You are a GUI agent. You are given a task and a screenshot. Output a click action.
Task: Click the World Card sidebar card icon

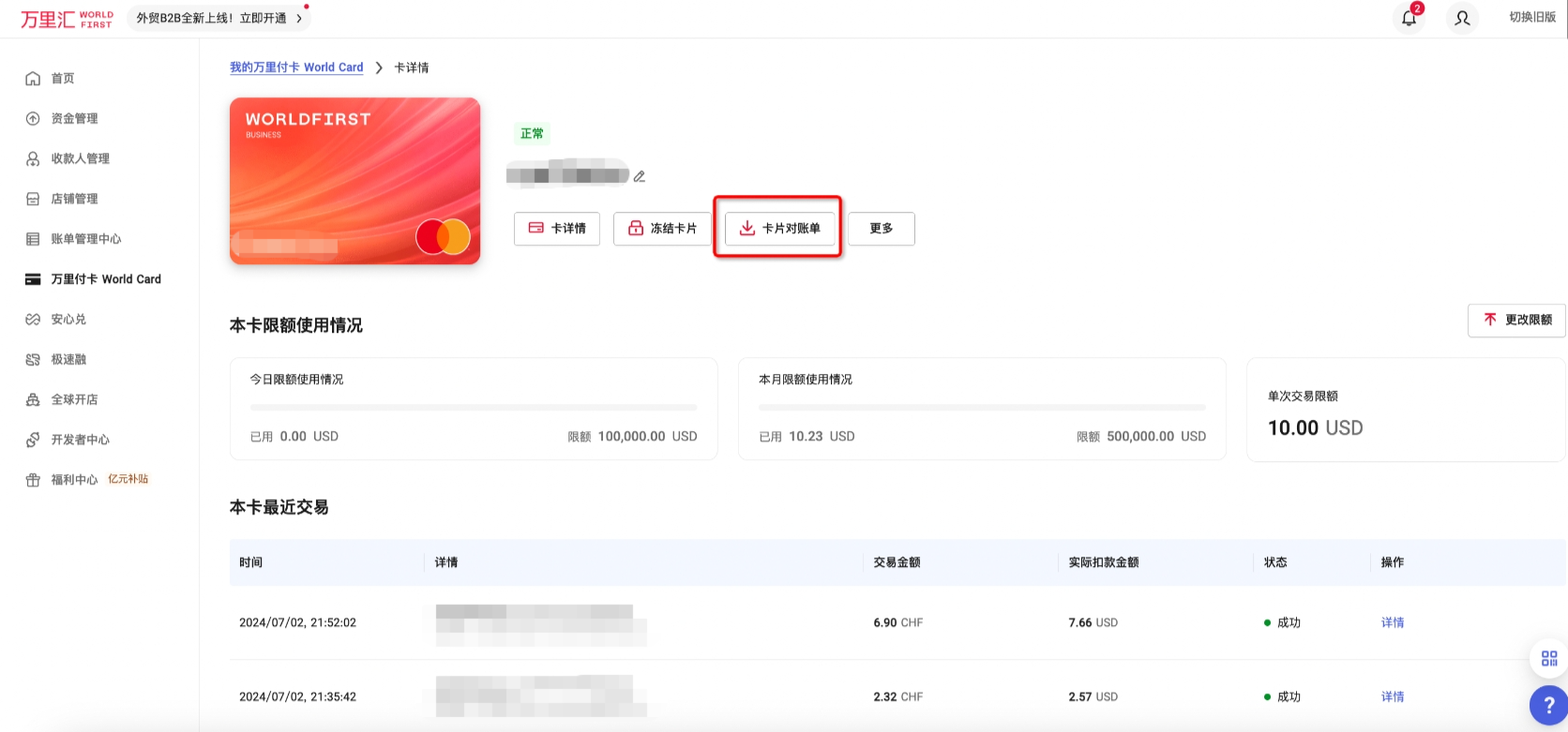33,279
